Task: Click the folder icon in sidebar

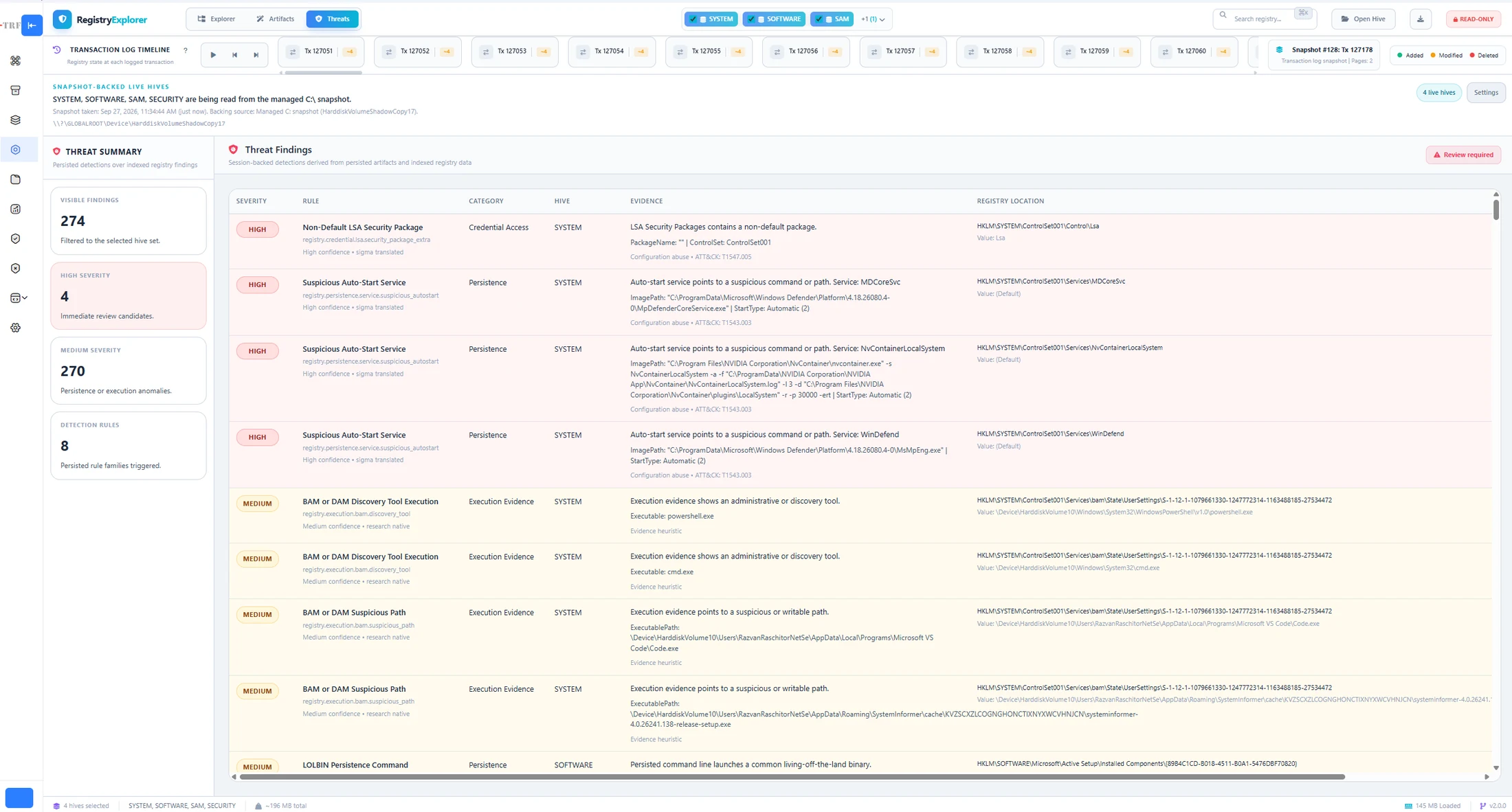Action: (16, 179)
